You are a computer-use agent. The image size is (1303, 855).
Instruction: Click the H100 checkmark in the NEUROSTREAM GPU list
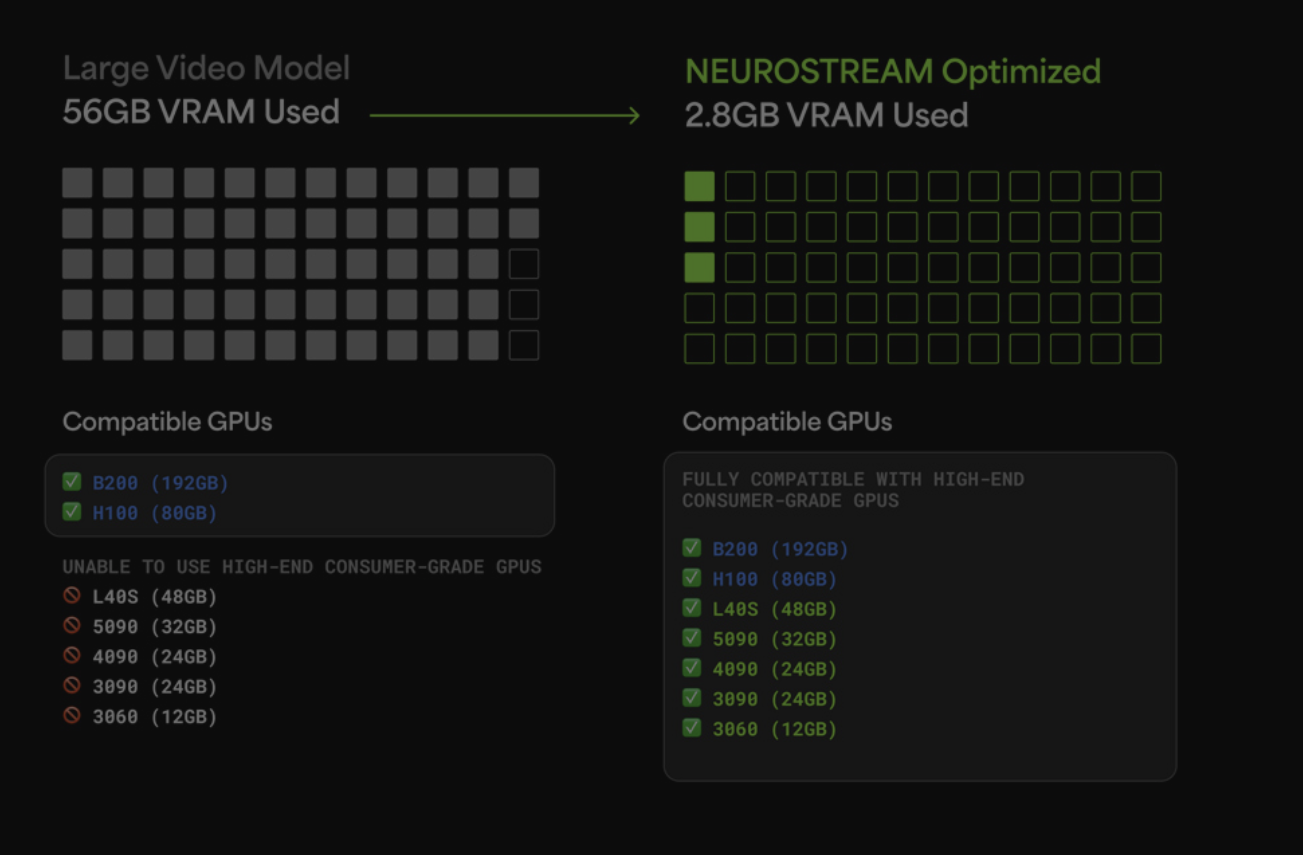[x=692, y=578]
